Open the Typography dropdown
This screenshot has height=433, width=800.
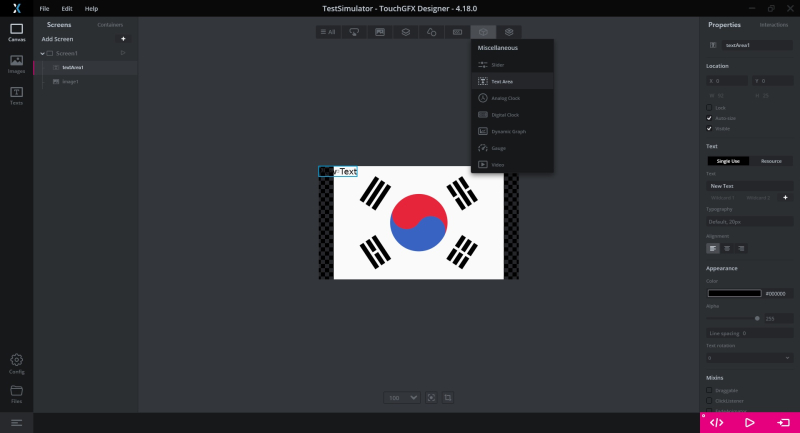[750, 221]
